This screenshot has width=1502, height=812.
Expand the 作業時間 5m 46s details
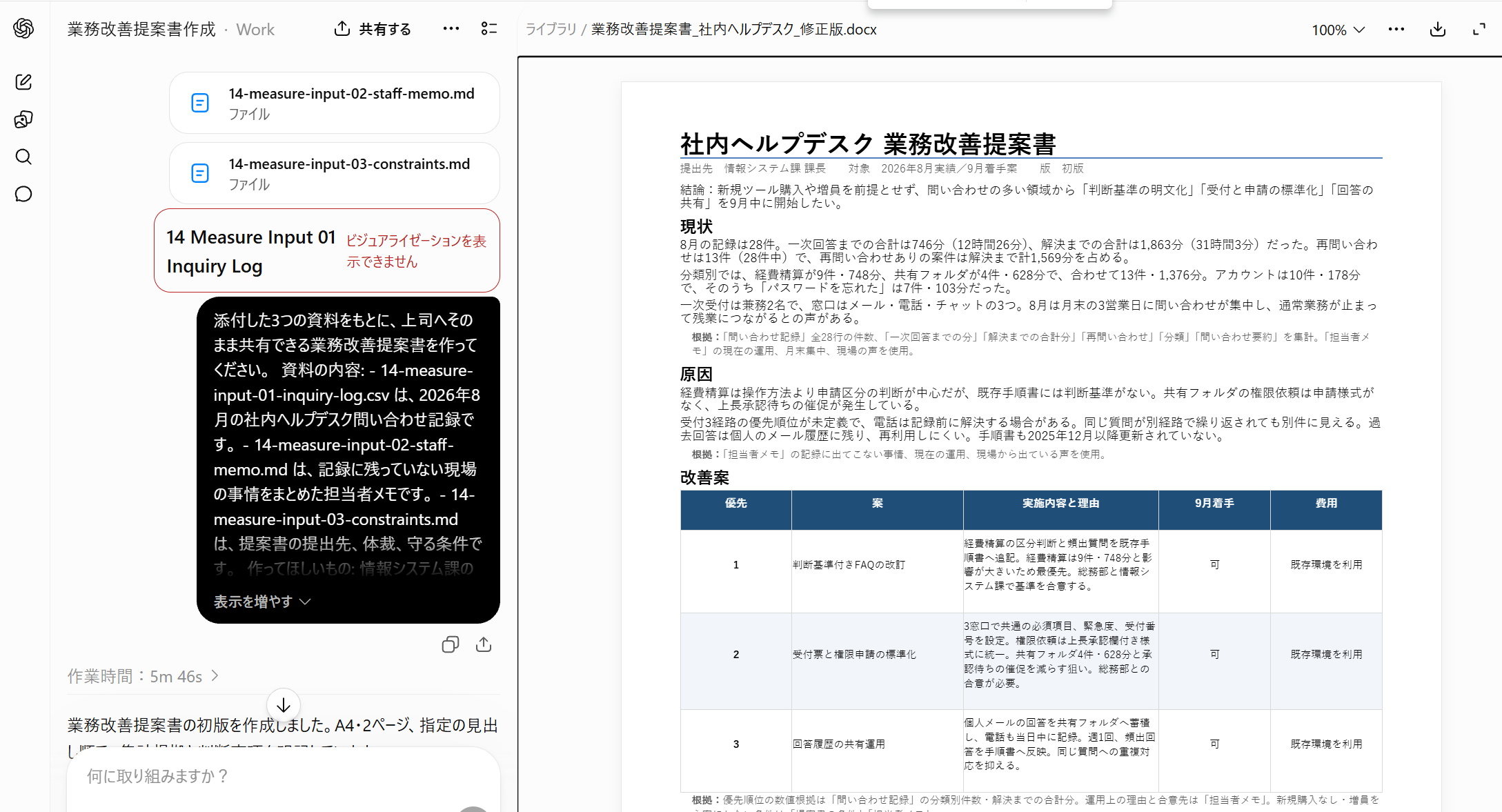[x=144, y=676]
